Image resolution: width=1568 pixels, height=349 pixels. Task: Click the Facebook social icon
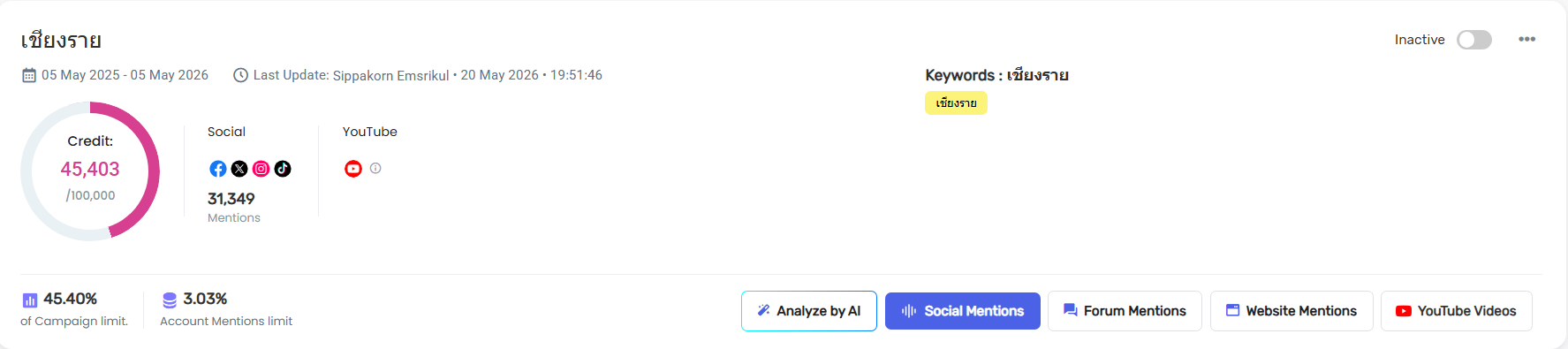coord(217,169)
